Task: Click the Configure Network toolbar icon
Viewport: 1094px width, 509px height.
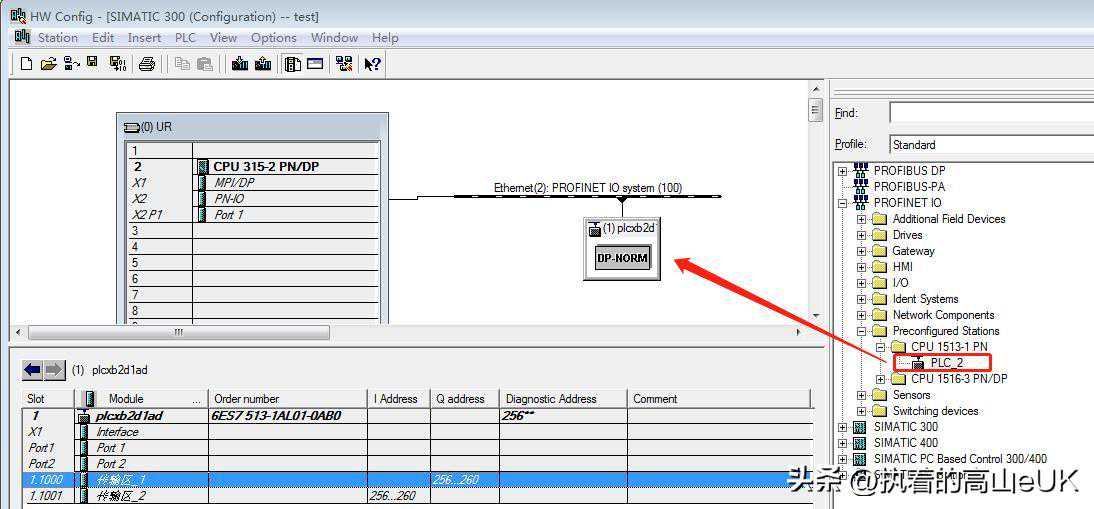Action: pyautogui.click(x=344, y=64)
